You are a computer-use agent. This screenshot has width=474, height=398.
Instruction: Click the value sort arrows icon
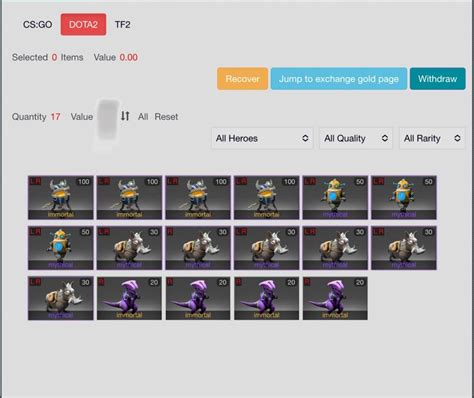click(x=125, y=116)
